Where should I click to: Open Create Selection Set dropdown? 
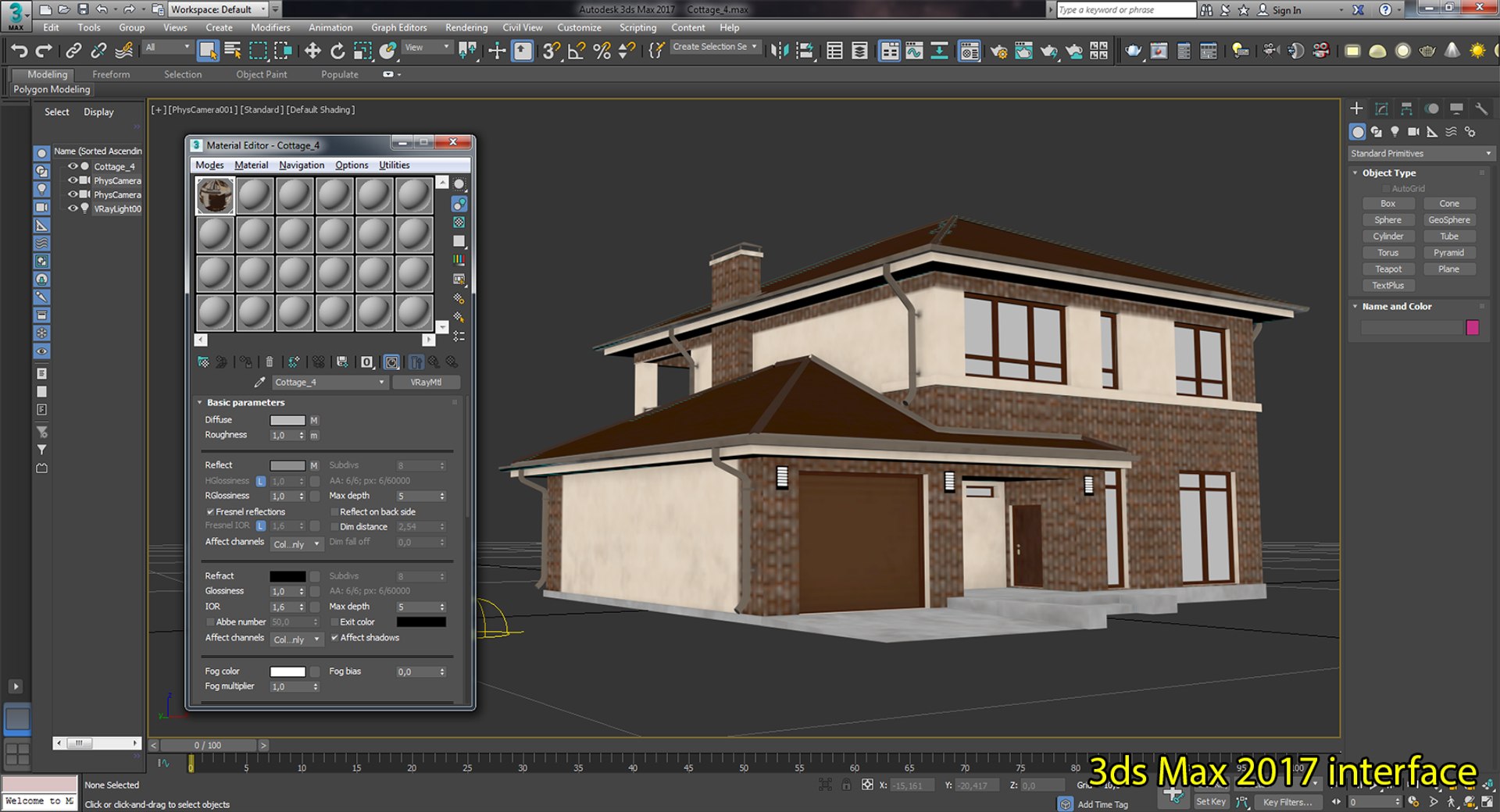(x=715, y=47)
